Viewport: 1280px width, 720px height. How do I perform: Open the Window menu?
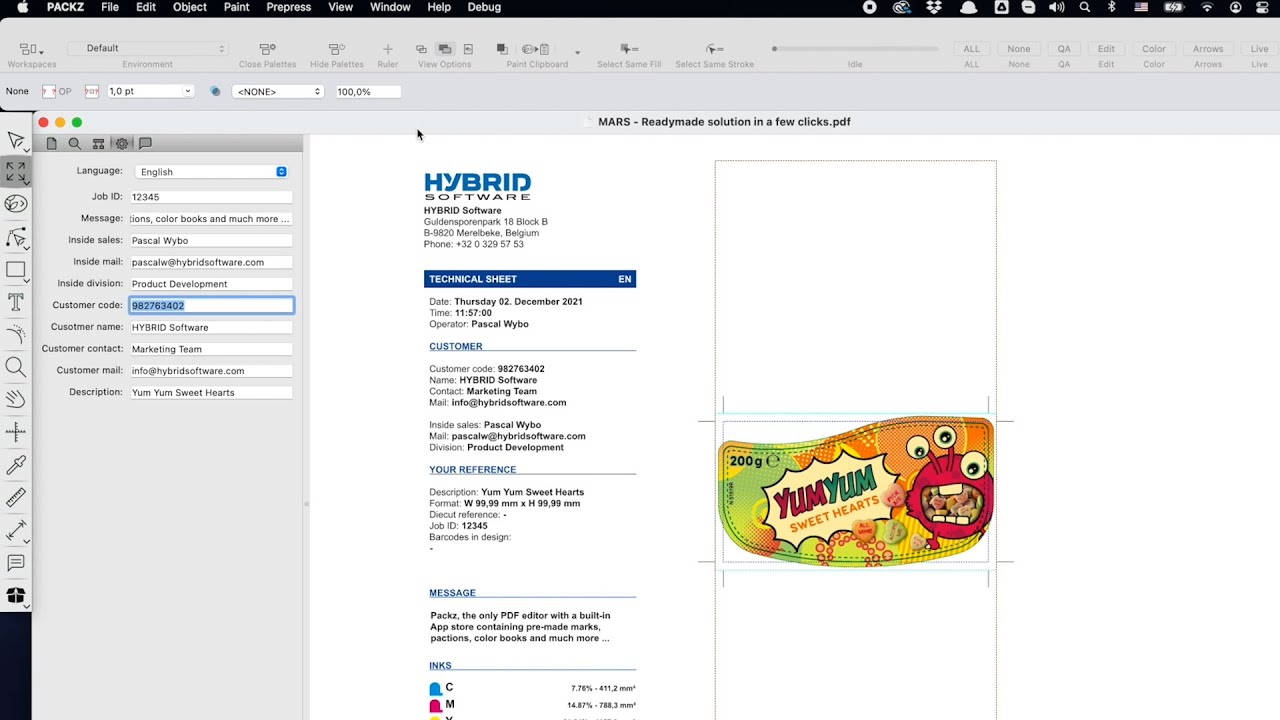pyautogui.click(x=390, y=7)
